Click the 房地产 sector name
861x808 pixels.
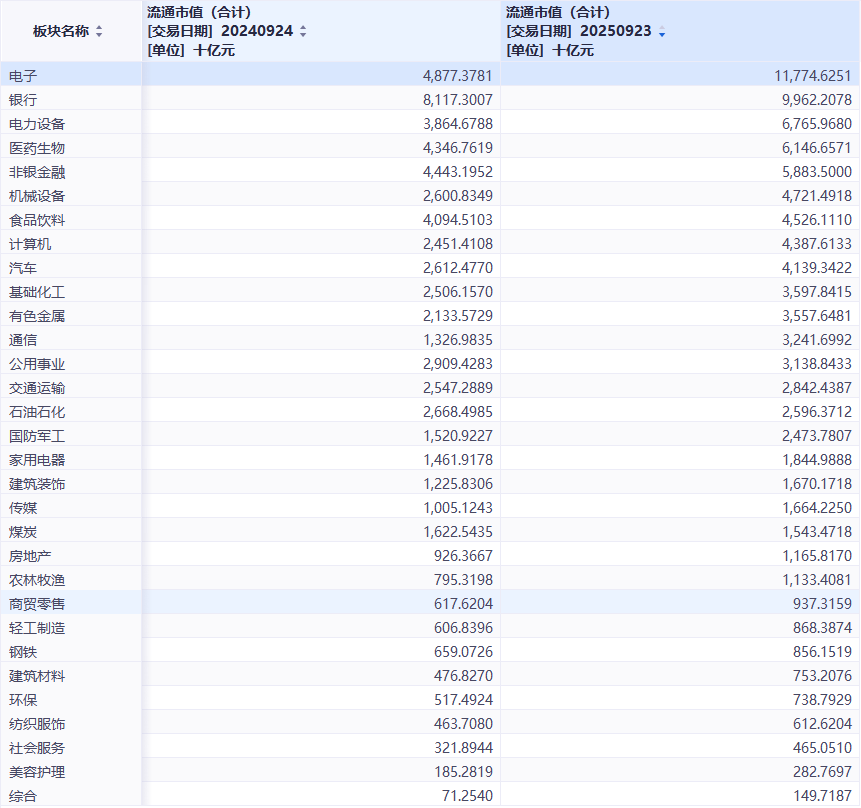[30, 556]
